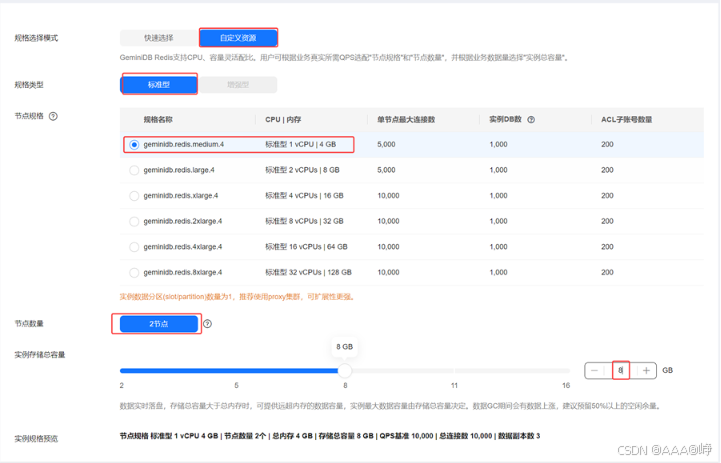Screen dimensions: 721x463
Task: Click the 8 GB slider tooltip
Action: tap(344, 347)
